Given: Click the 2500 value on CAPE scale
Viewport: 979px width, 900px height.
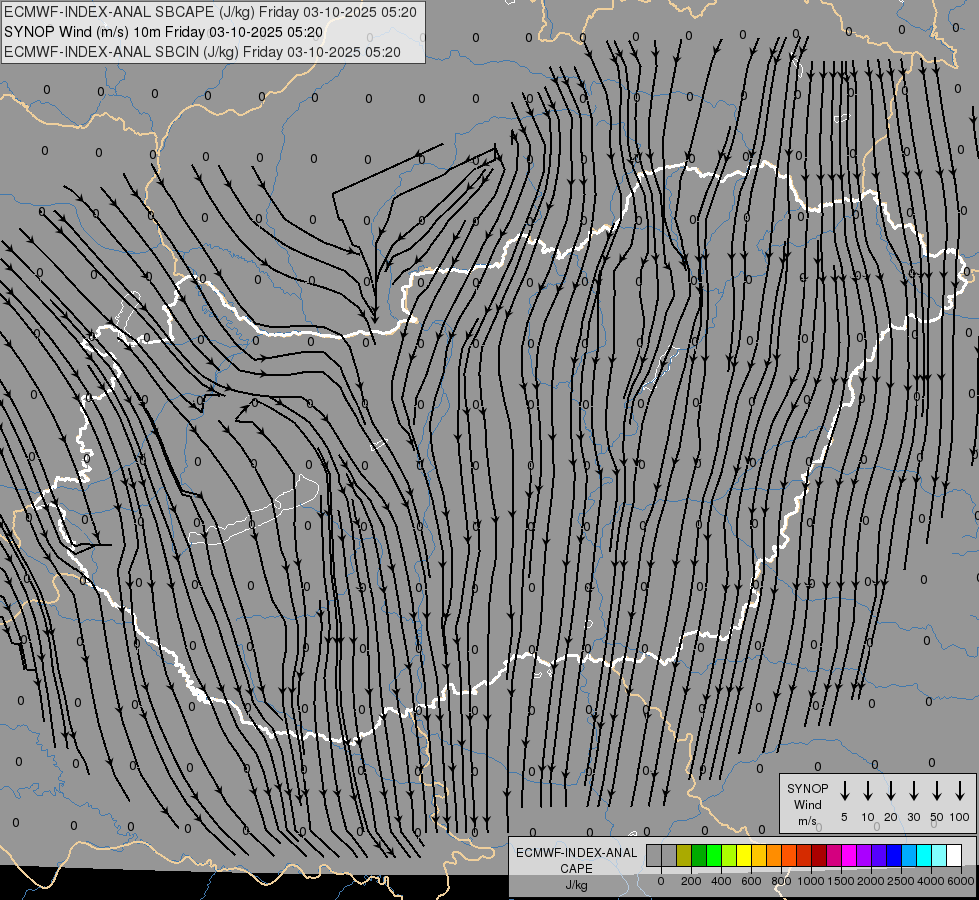Looking at the screenshot, I should point(901,881).
